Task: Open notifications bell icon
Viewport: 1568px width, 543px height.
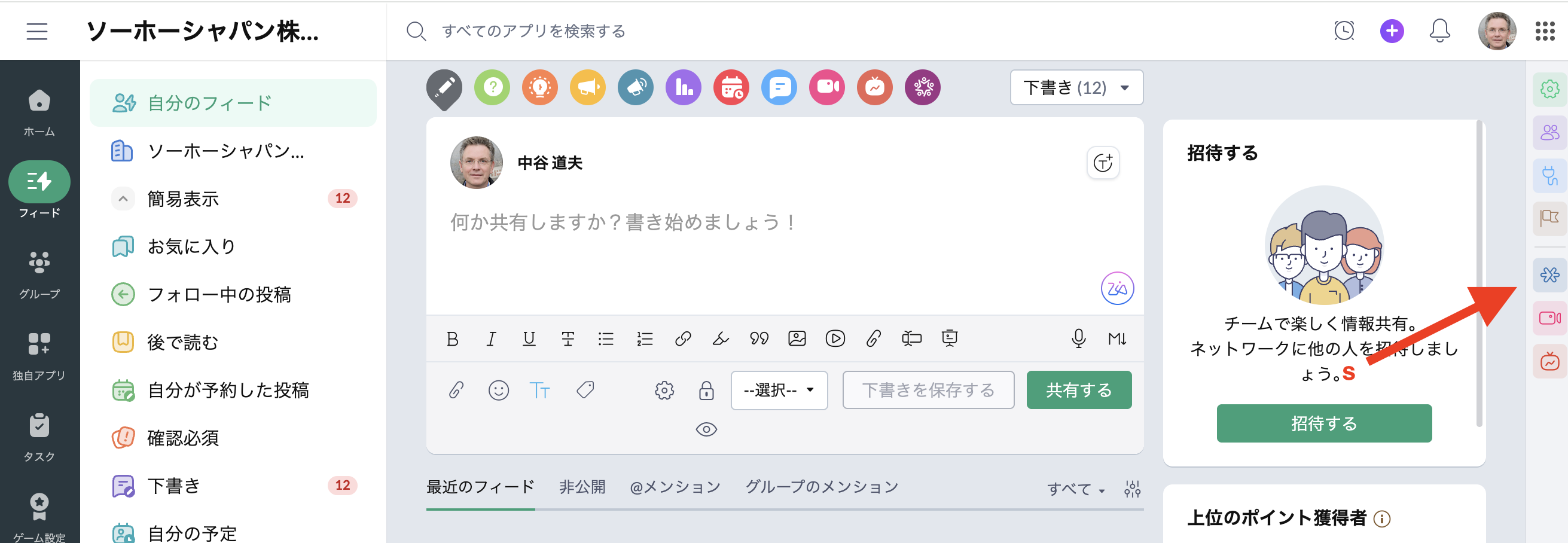Action: point(1439,30)
